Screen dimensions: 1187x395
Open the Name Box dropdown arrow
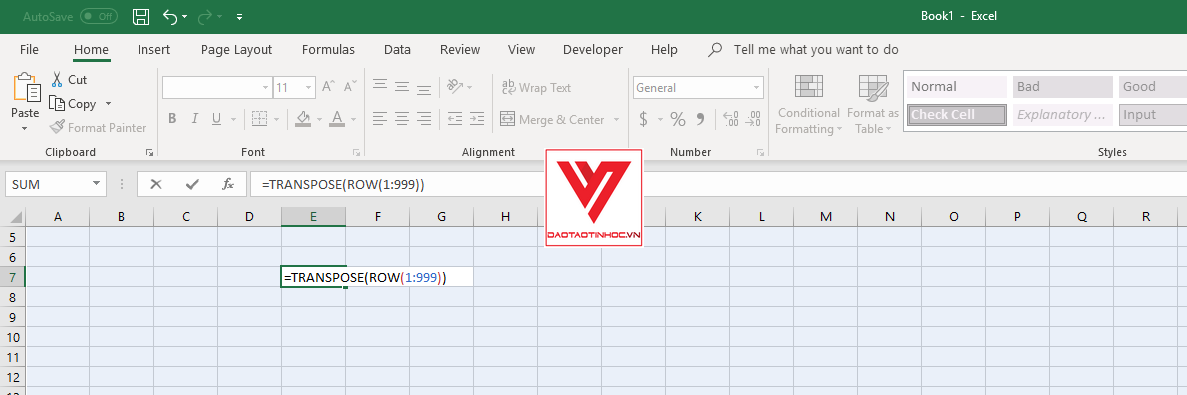tap(96, 184)
